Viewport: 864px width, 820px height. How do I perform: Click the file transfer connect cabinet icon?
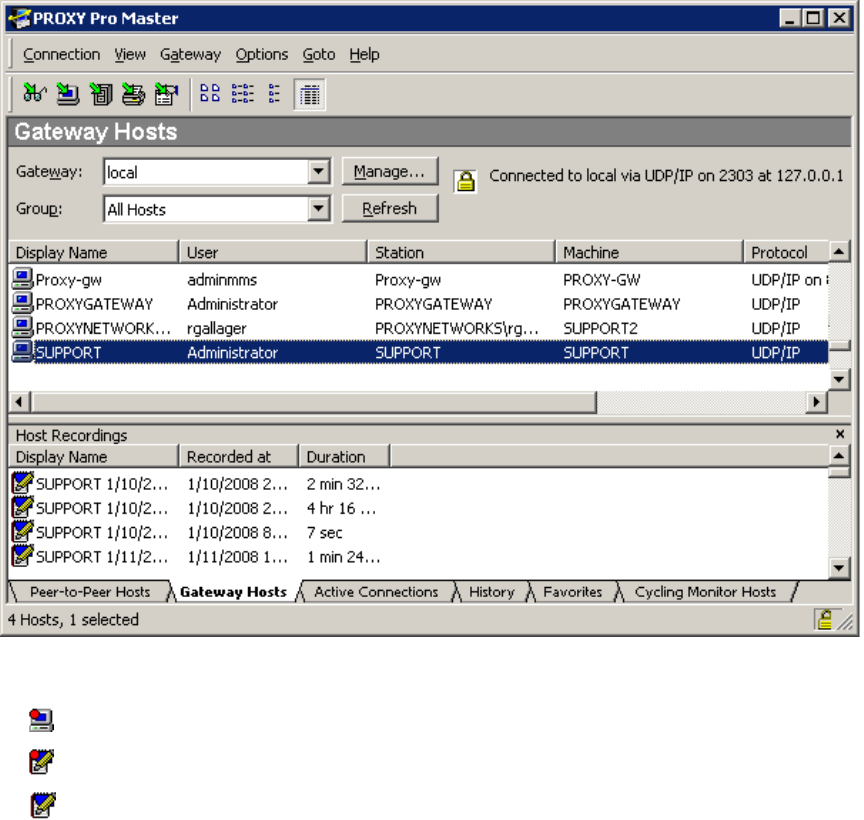[101, 94]
